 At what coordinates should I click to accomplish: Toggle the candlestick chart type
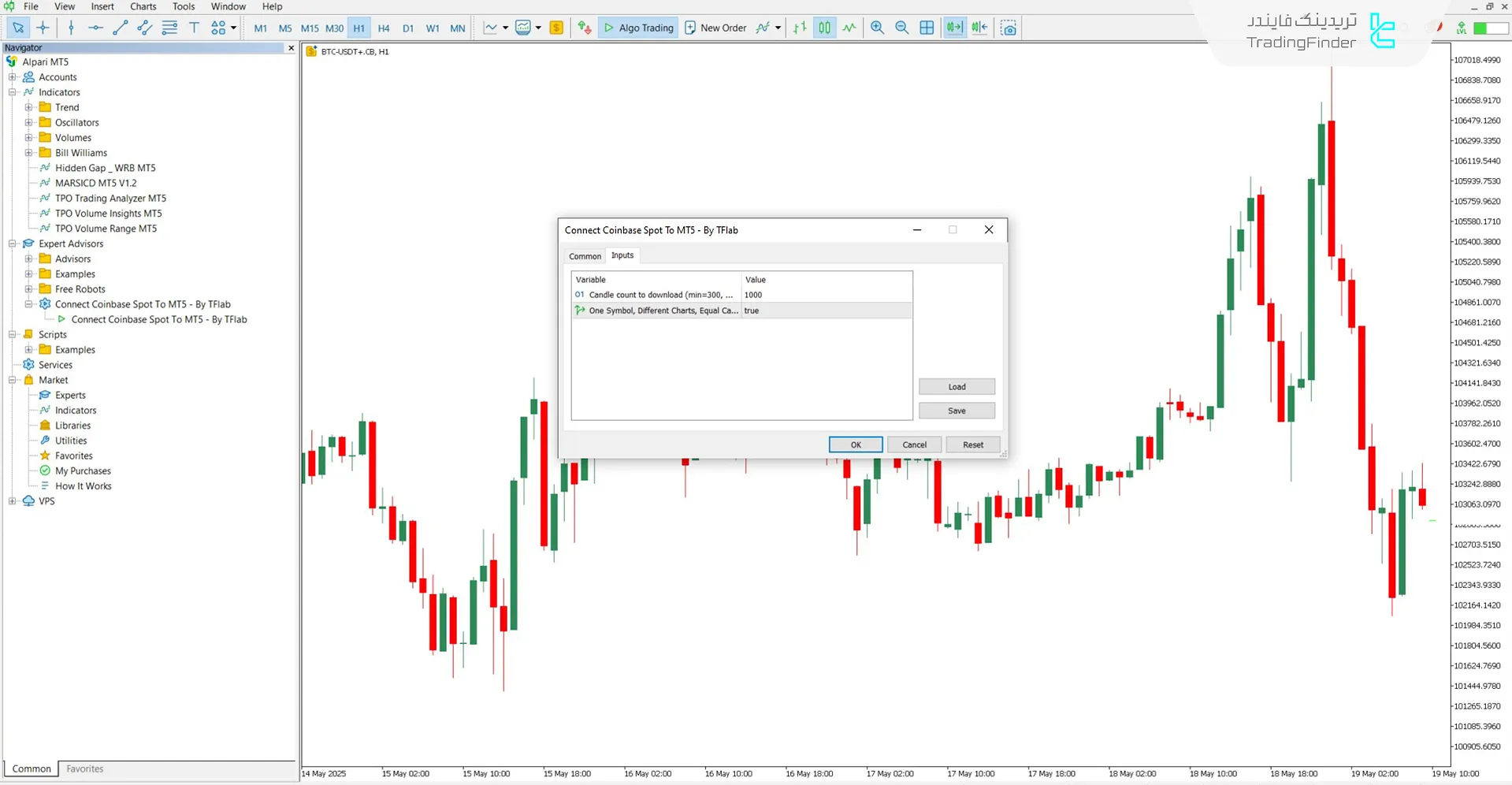824,28
